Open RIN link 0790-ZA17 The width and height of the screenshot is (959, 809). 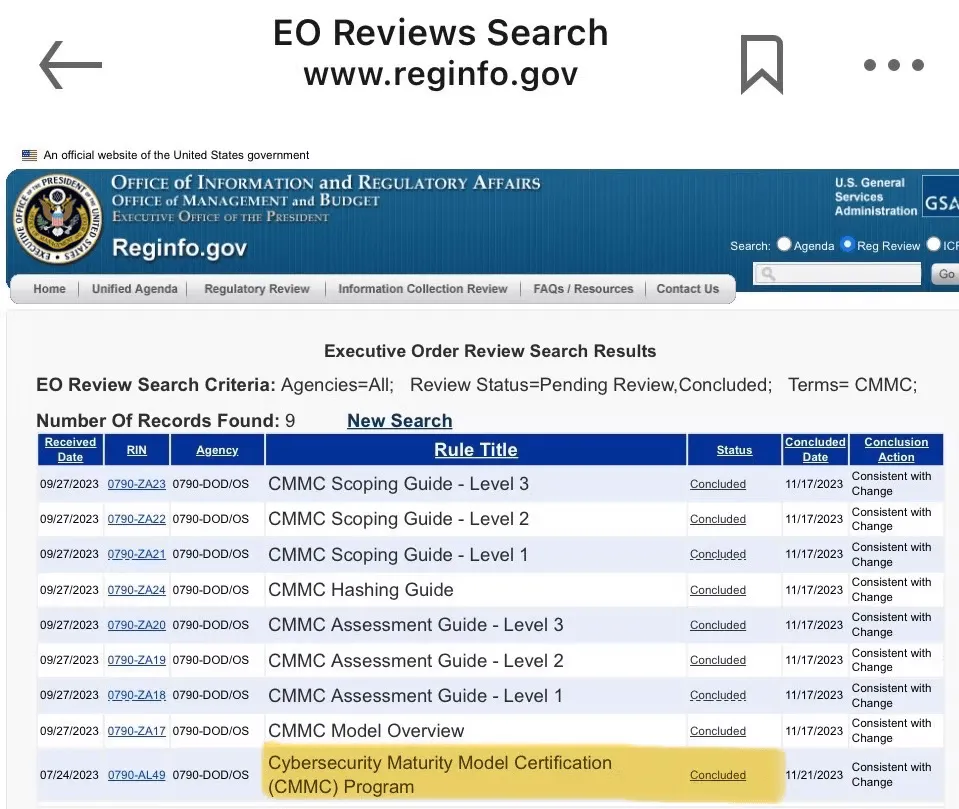coord(136,731)
